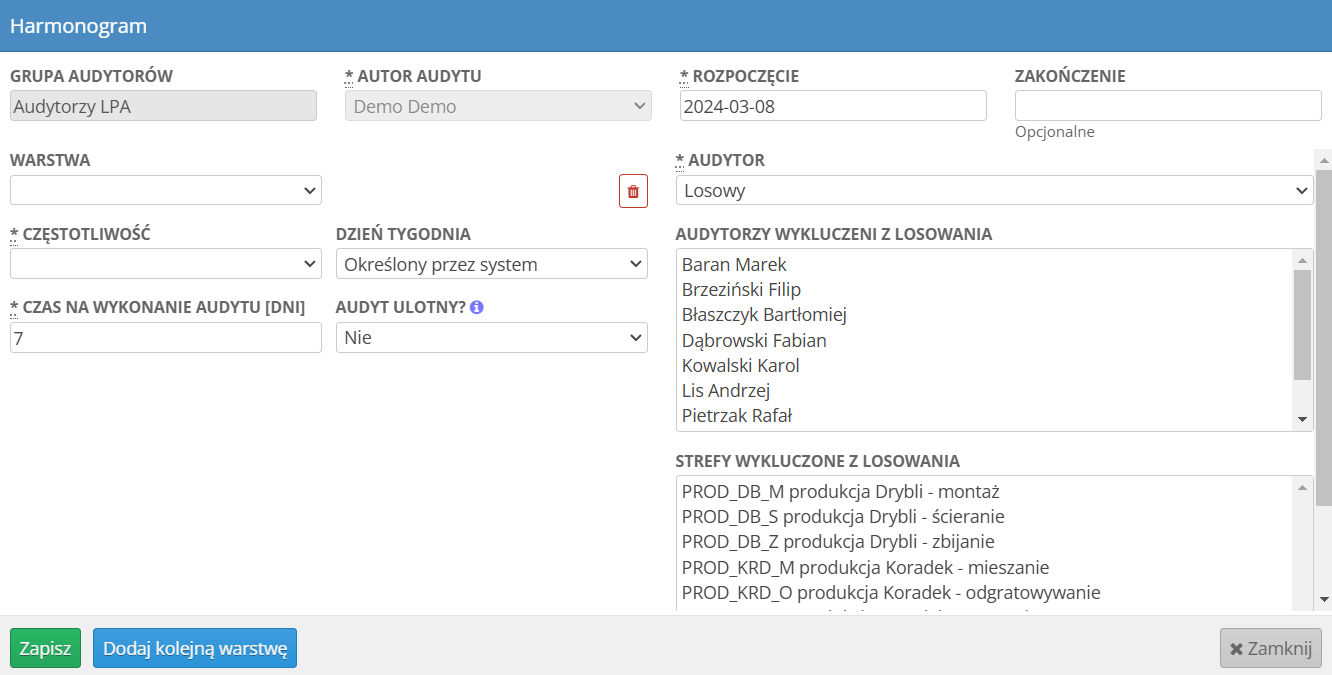The height and width of the screenshot is (675, 1332).
Task: Expand the Audytor dropdown showing Losowy
Action: coord(994,190)
